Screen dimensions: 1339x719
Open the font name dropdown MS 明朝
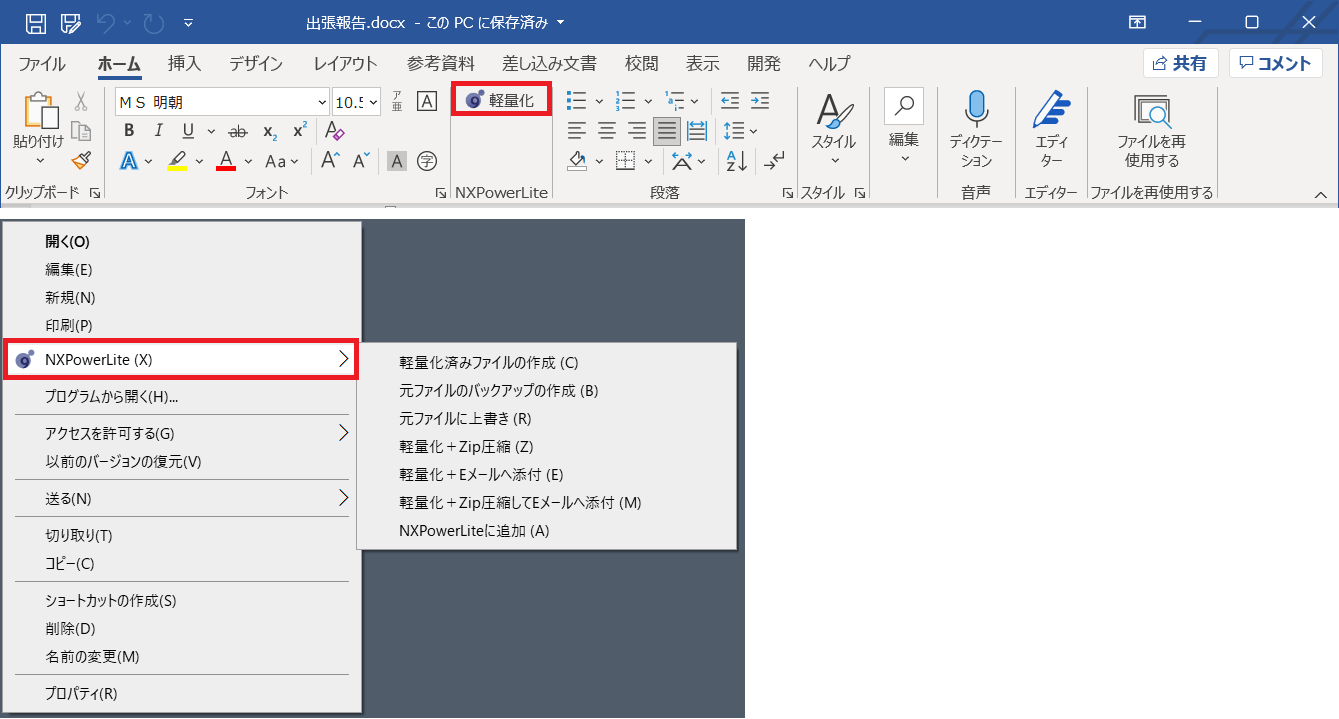click(x=322, y=102)
